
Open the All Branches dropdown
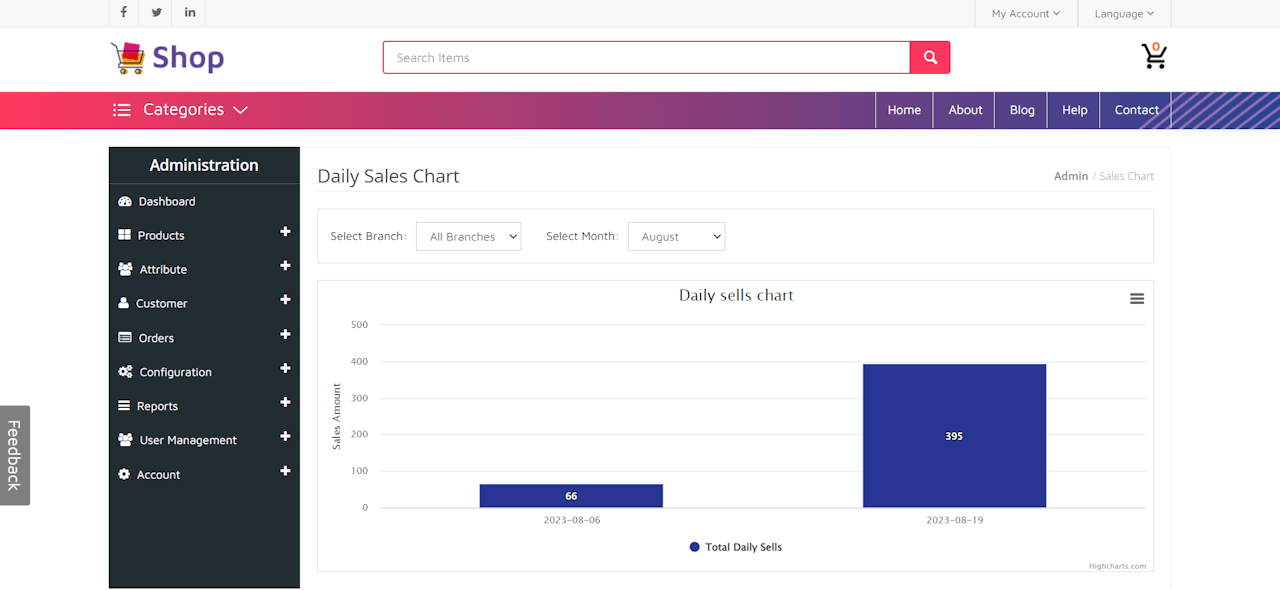468,236
